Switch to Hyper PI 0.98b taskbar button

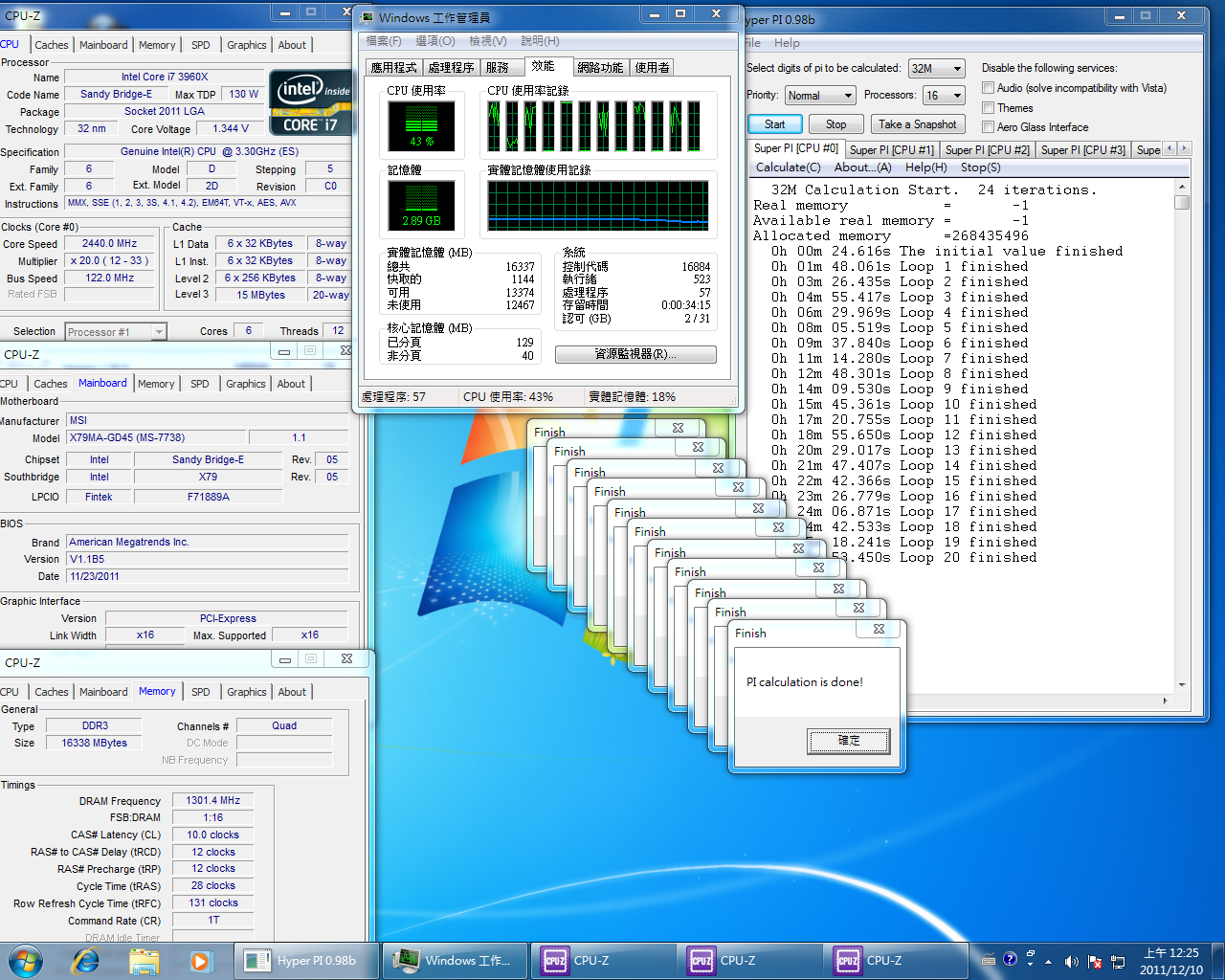point(307,961)
